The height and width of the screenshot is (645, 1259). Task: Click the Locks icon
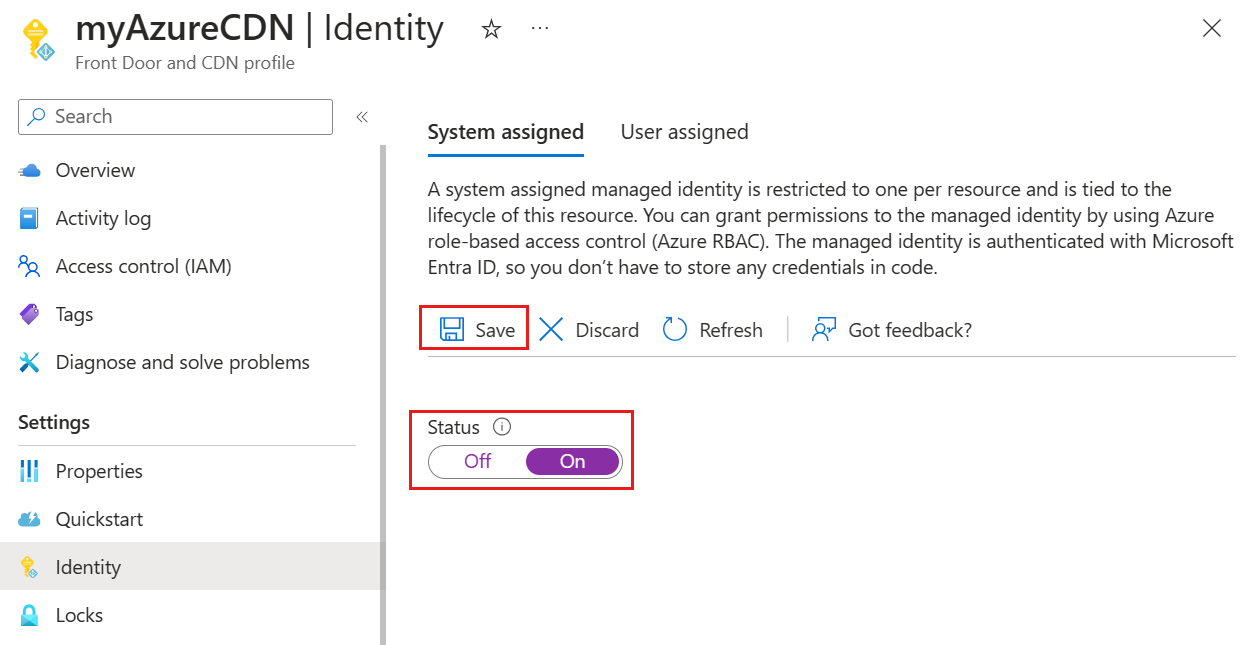click(31, 615)
